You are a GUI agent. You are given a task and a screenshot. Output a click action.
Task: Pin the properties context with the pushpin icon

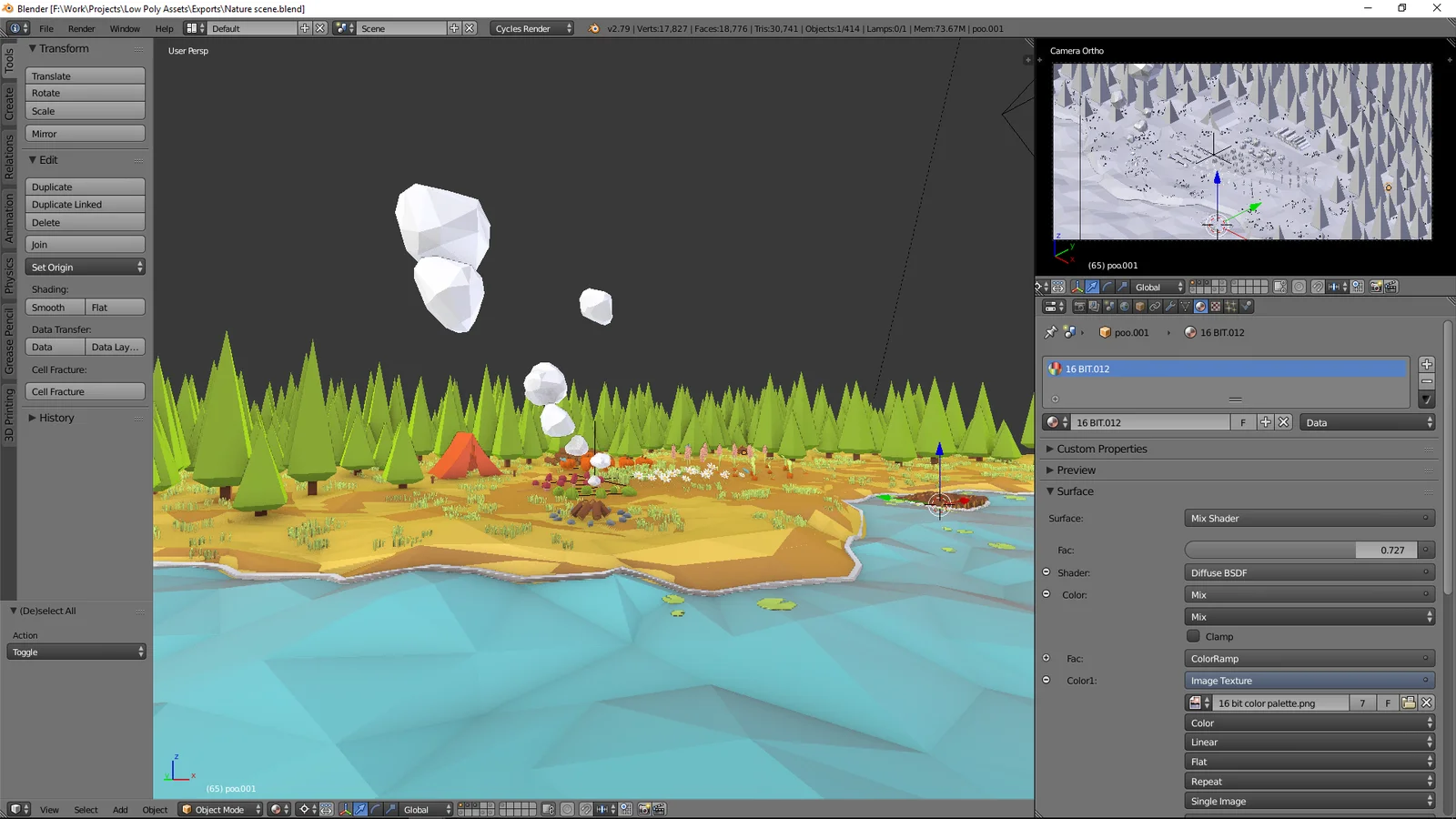coord(1049,332)
